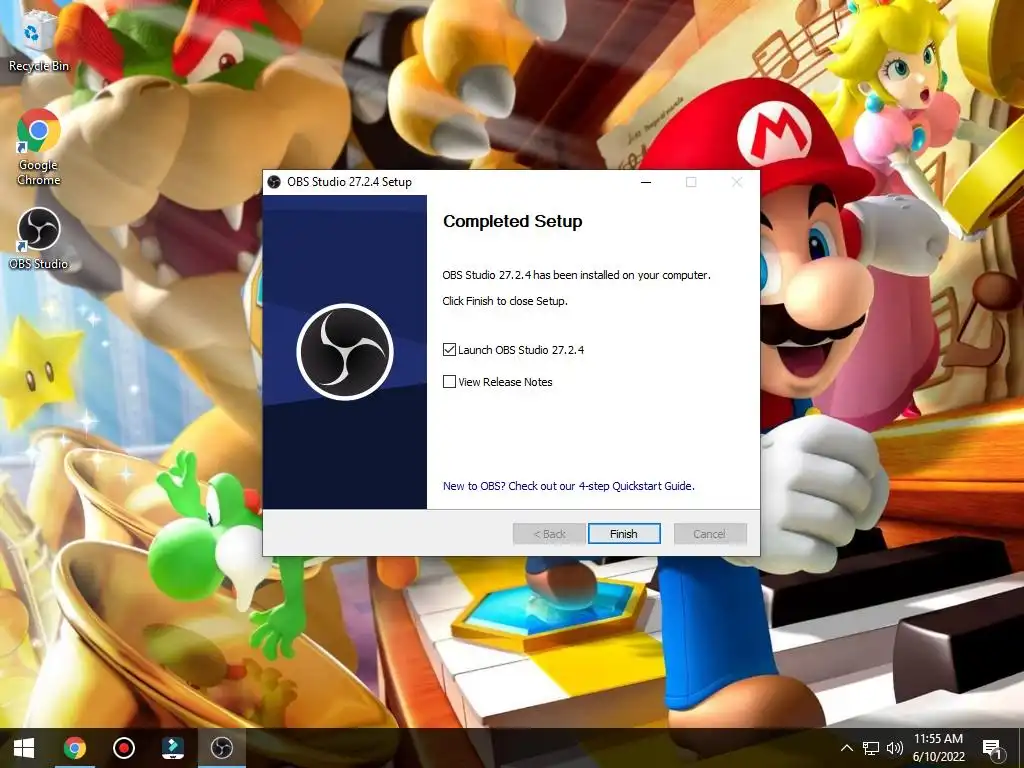Click the Completed Setup heading
Image resolution: width=1024 pixels, height=768 pixels.
pos(513,221)
